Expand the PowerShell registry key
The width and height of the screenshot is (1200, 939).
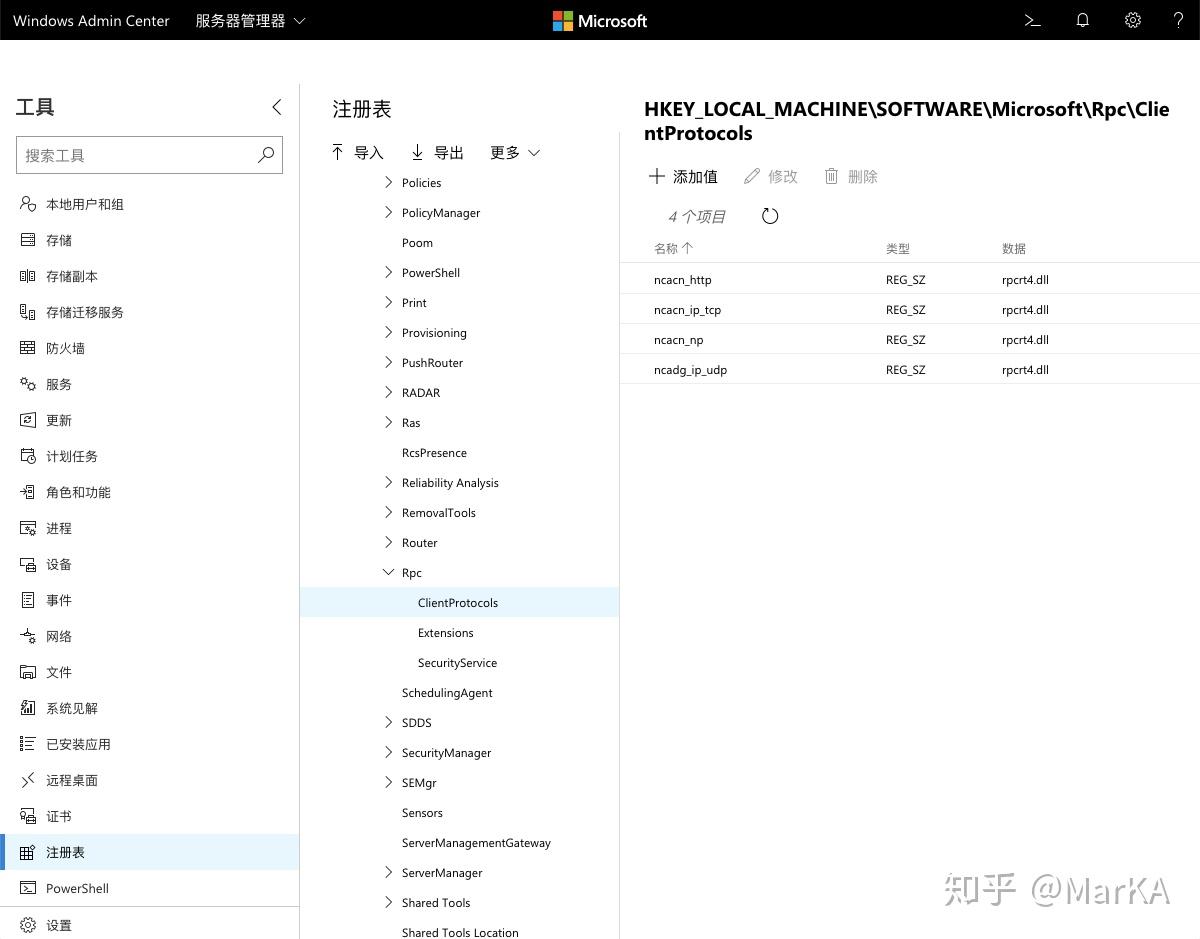(388, 273)
